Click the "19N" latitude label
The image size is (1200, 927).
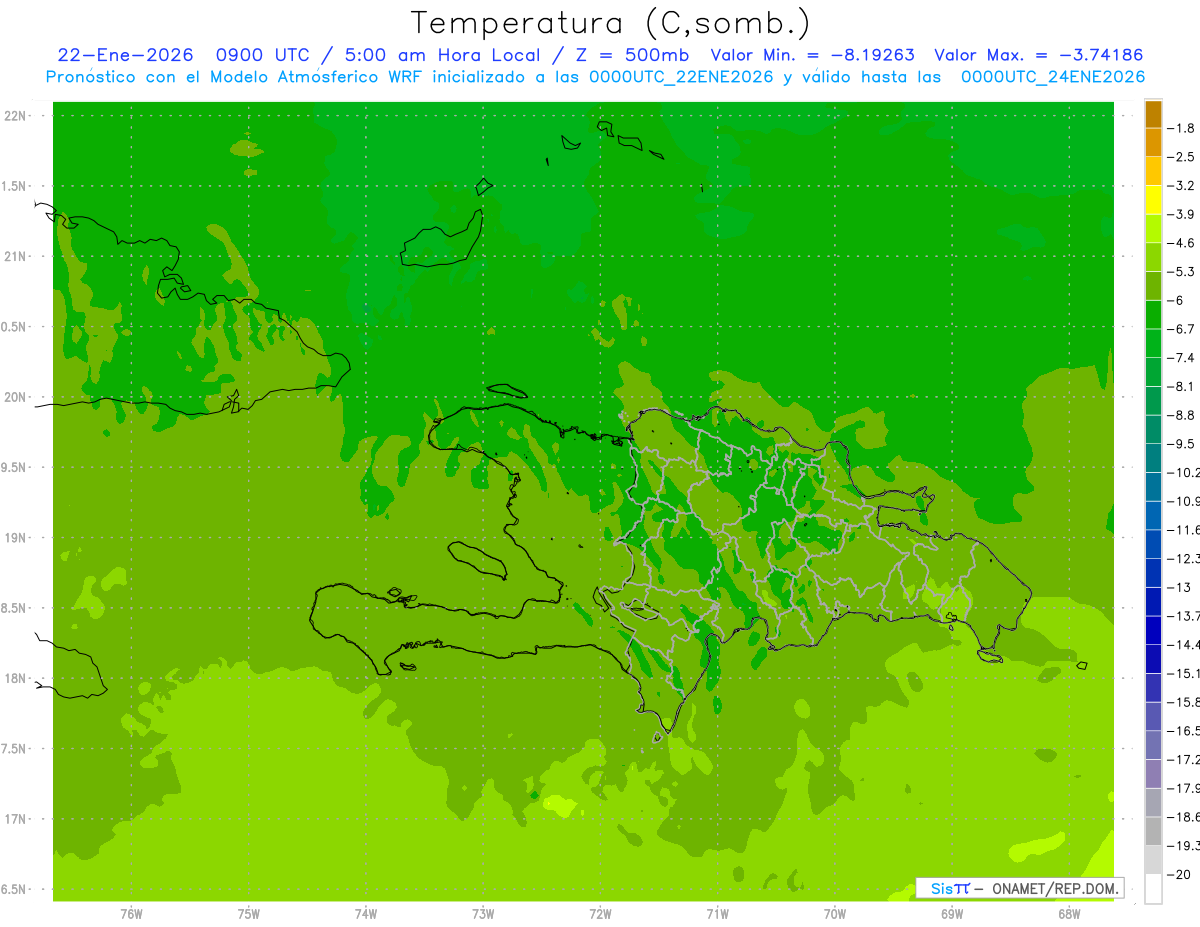pyautogui.click(x=16, y=538)
